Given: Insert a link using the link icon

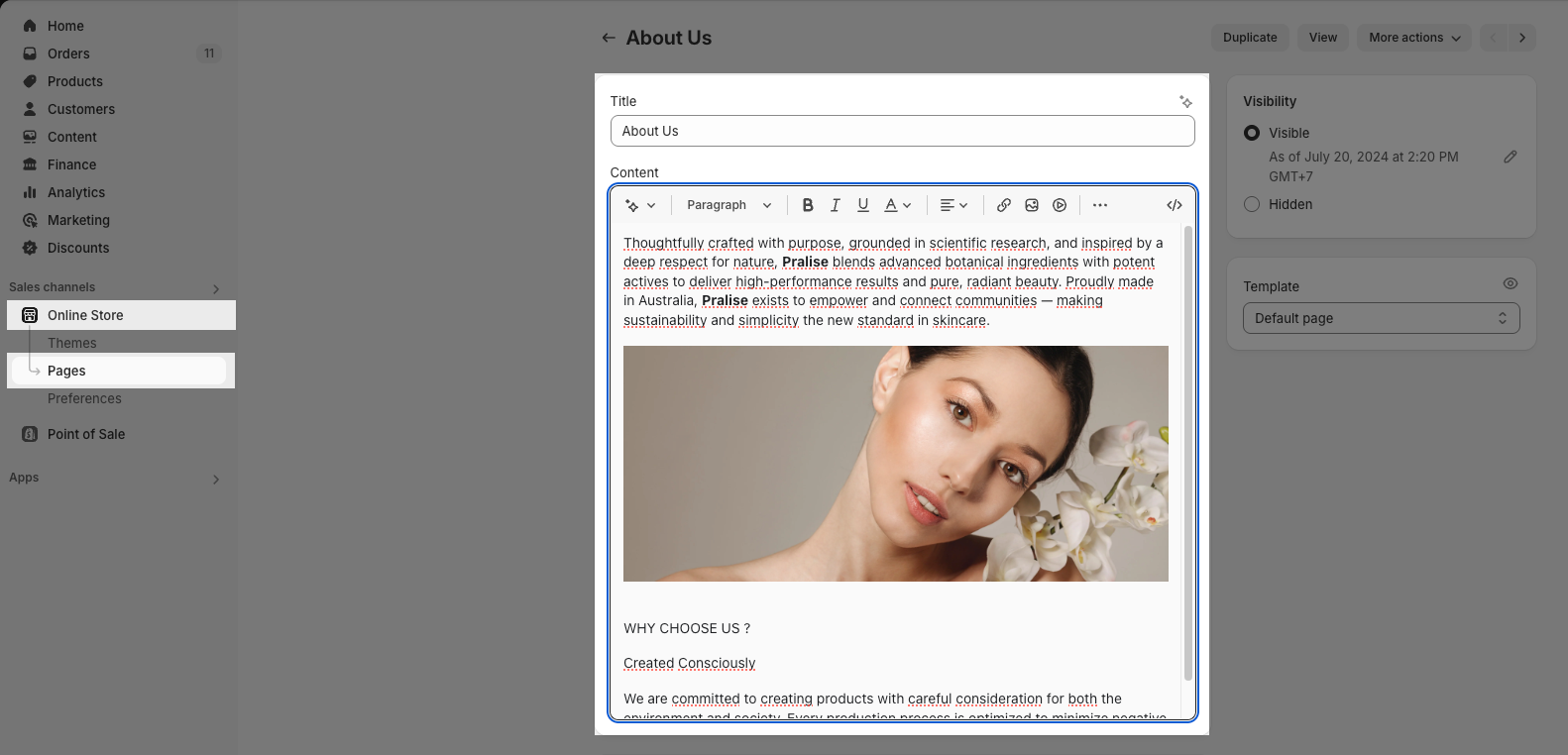Looking at the screenshot, I should pos(1004,205).
